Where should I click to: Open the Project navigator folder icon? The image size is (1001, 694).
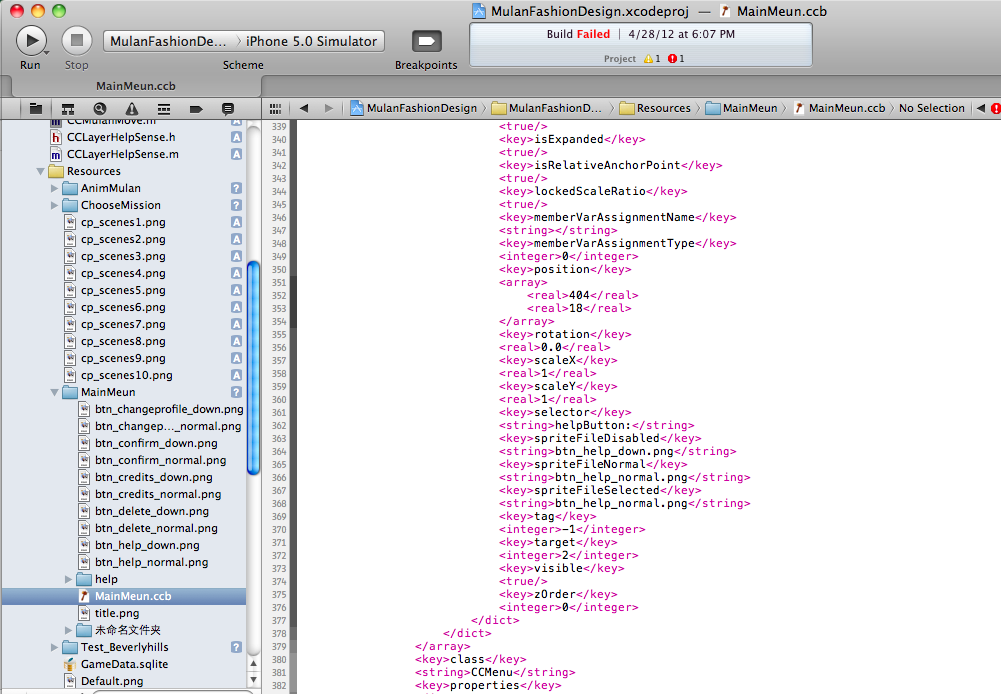pyautogui.click(x=36, y=108)
